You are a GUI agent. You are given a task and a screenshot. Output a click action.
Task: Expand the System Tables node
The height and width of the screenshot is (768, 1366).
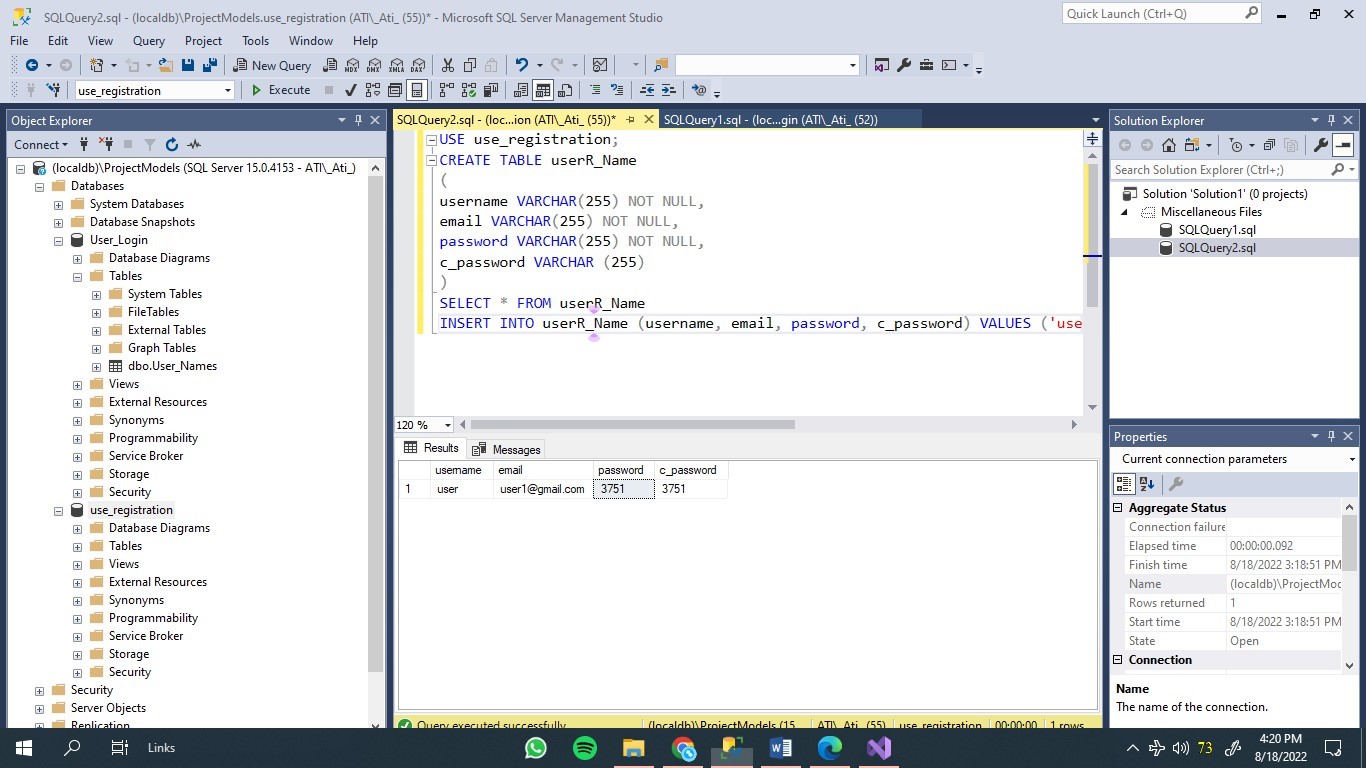pos(95,293)
